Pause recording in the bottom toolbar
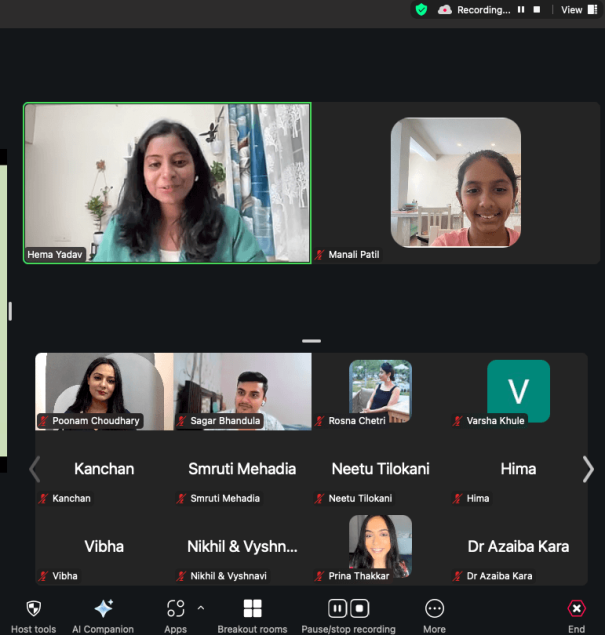The width and height of the screenshot is (605, 635). tap(337, 608)
